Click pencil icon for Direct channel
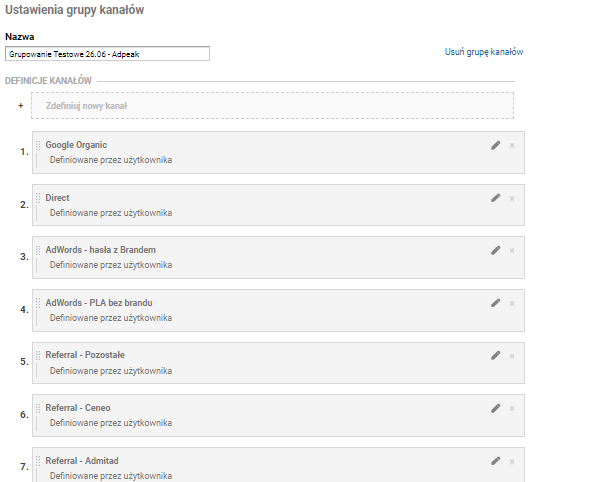 click(495, 198)
